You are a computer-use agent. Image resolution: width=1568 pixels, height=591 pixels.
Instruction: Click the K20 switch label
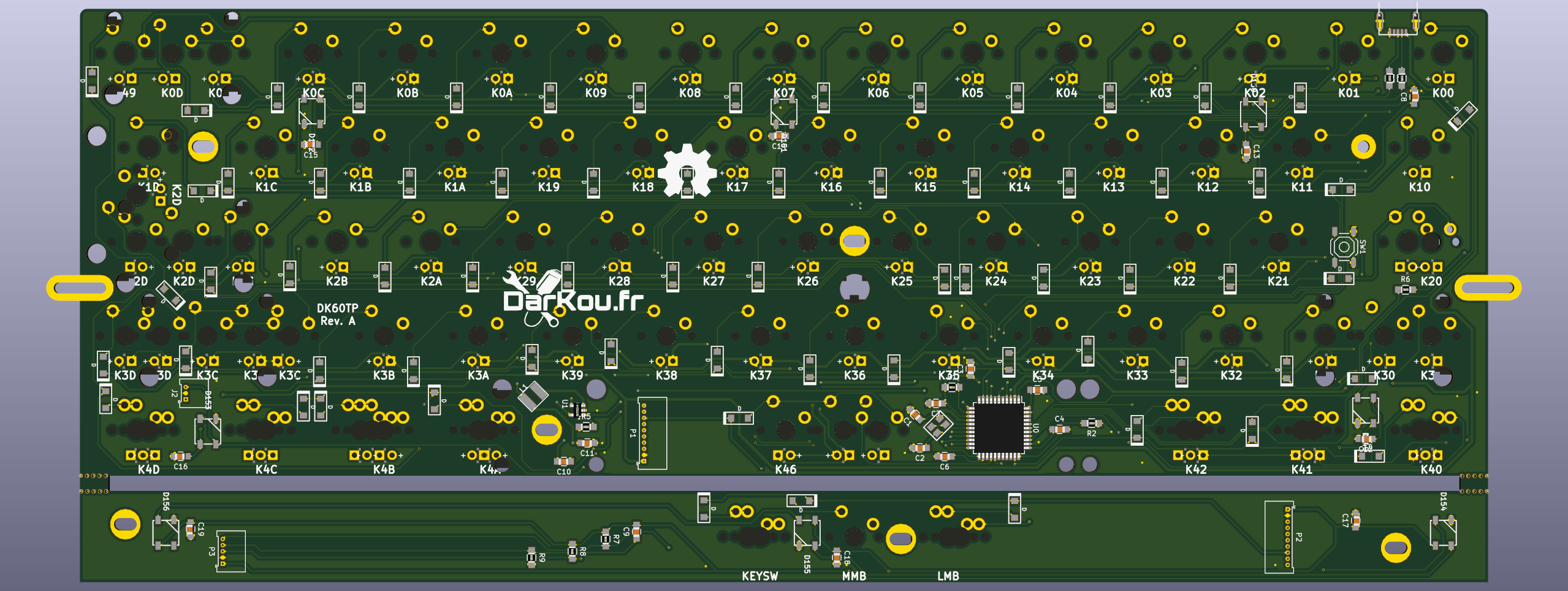(1431, 281)
